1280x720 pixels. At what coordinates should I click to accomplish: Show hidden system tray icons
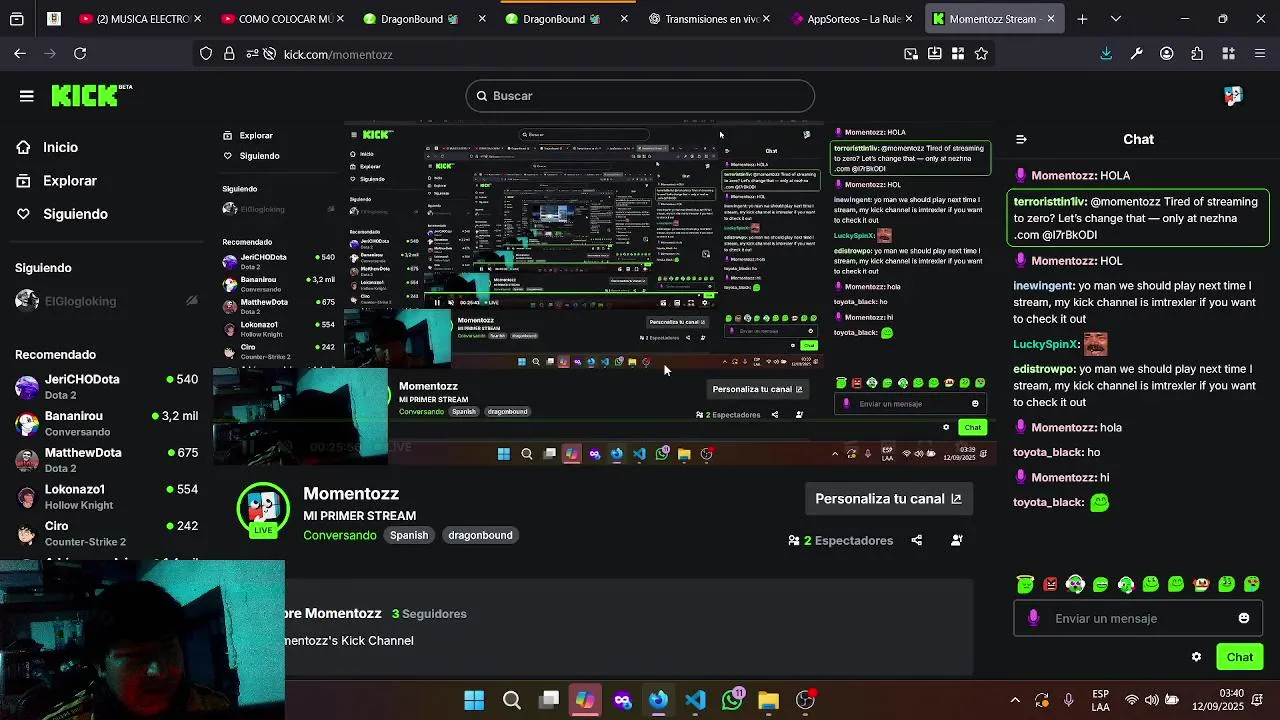(1015, 700)
